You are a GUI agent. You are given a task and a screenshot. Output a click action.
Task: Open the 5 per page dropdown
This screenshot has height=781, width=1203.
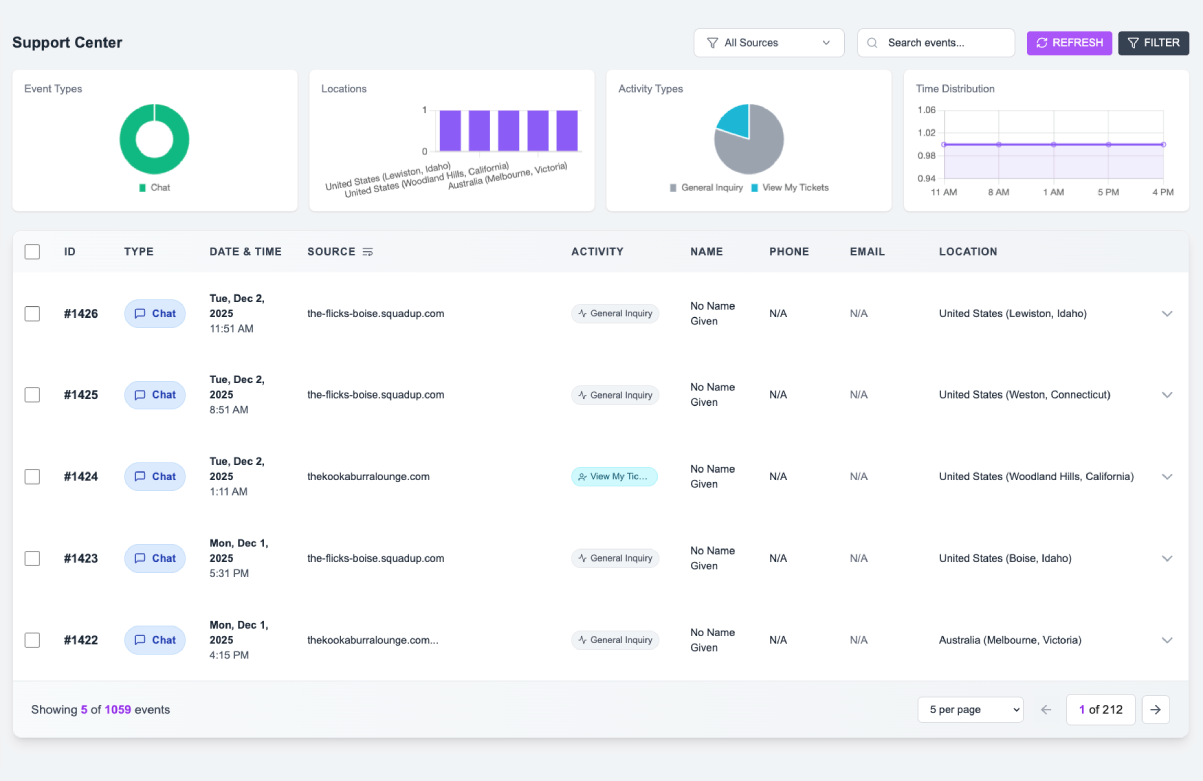coord(970,709)
